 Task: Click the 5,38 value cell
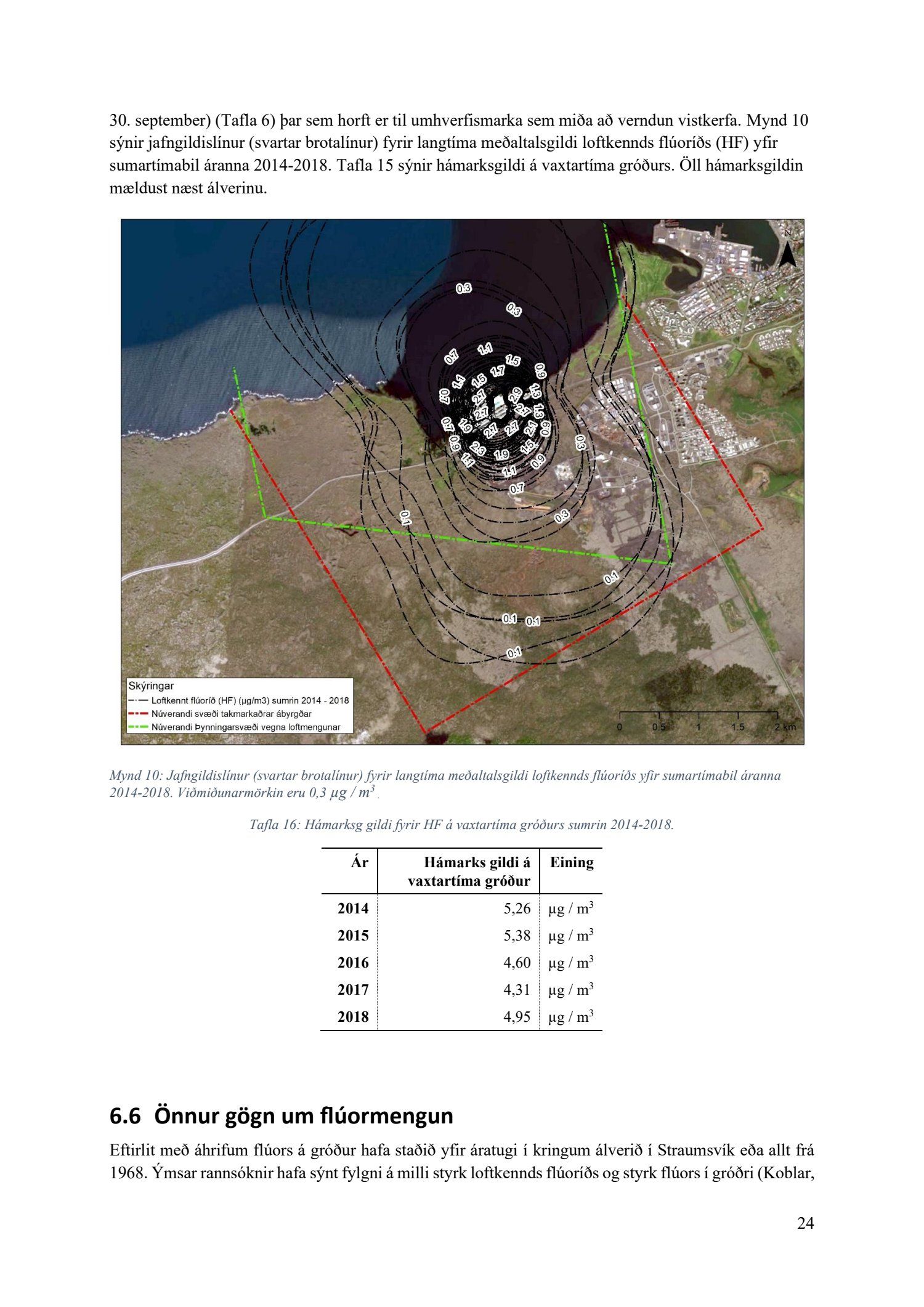tap(517, 936)
